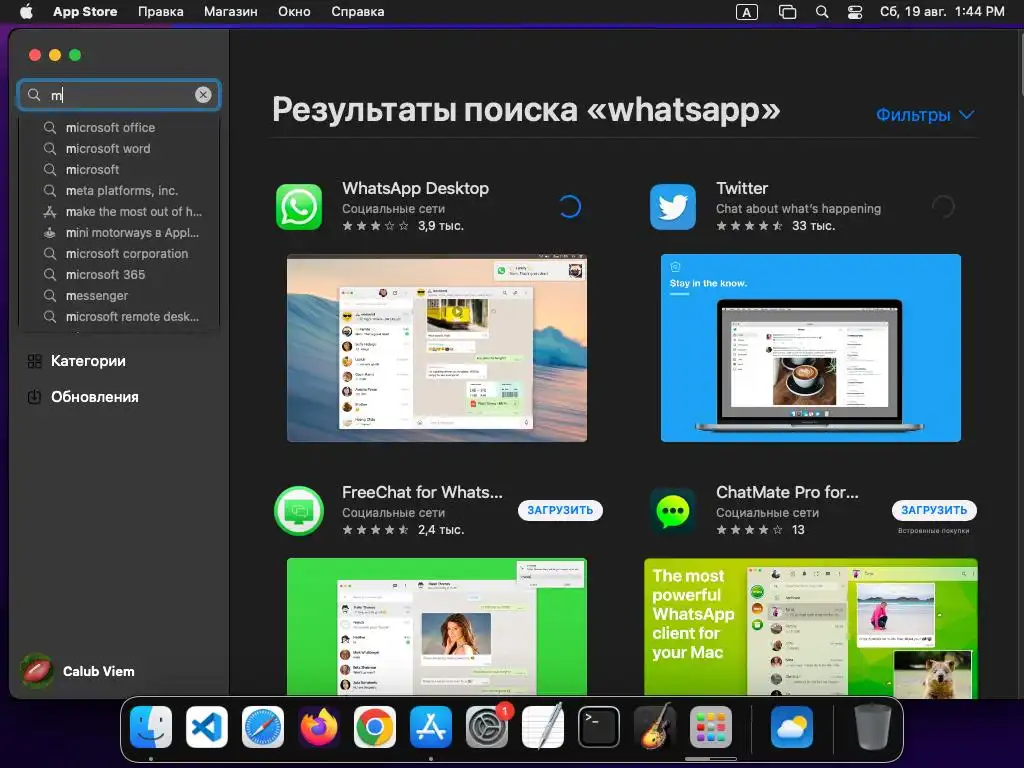This screenshot has height=768, width=1024.
Task: Open GarageBand from the dock
Action: (654, 727)
